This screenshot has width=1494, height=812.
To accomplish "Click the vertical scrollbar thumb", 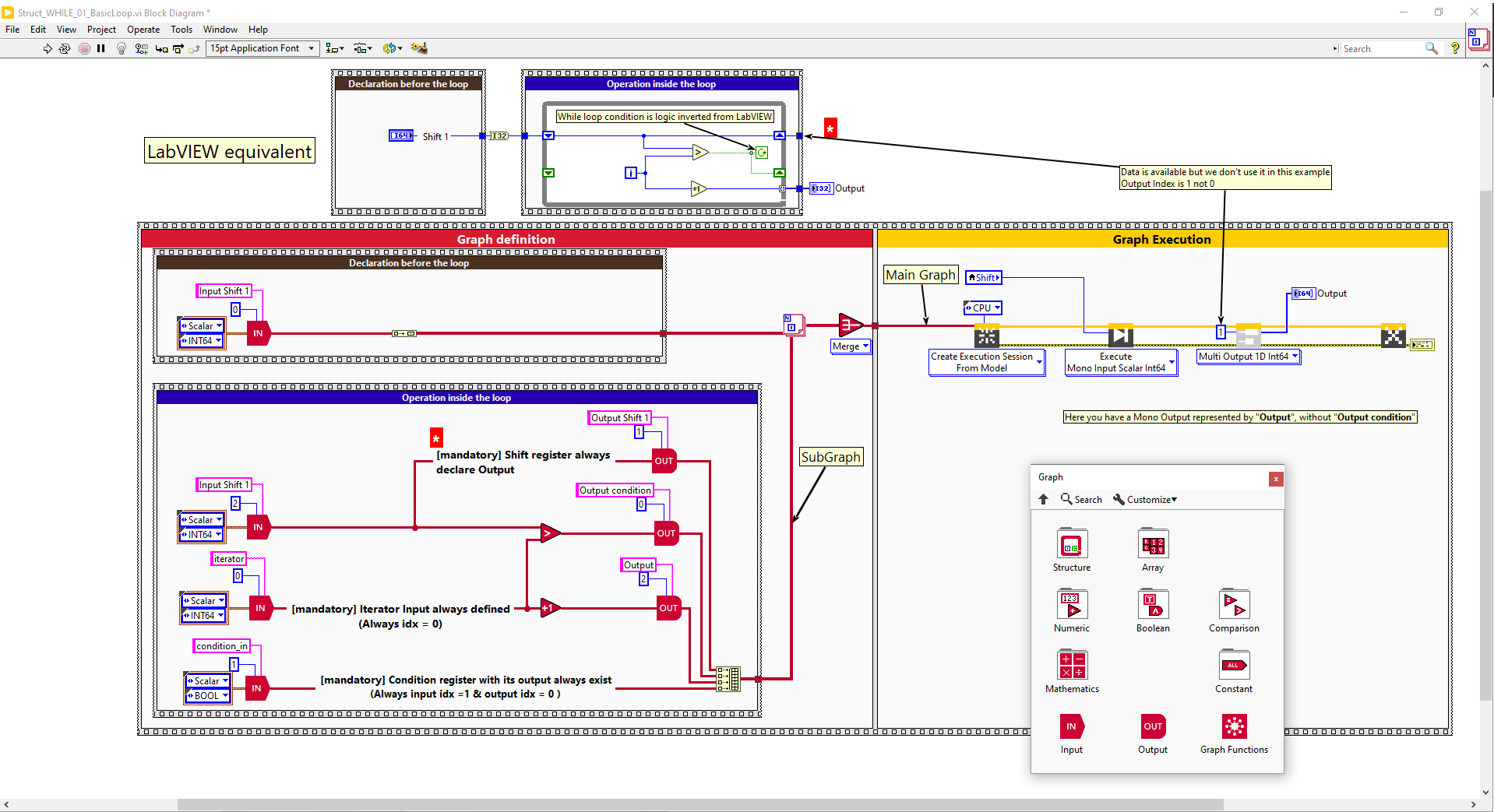I will [1485, 444].
